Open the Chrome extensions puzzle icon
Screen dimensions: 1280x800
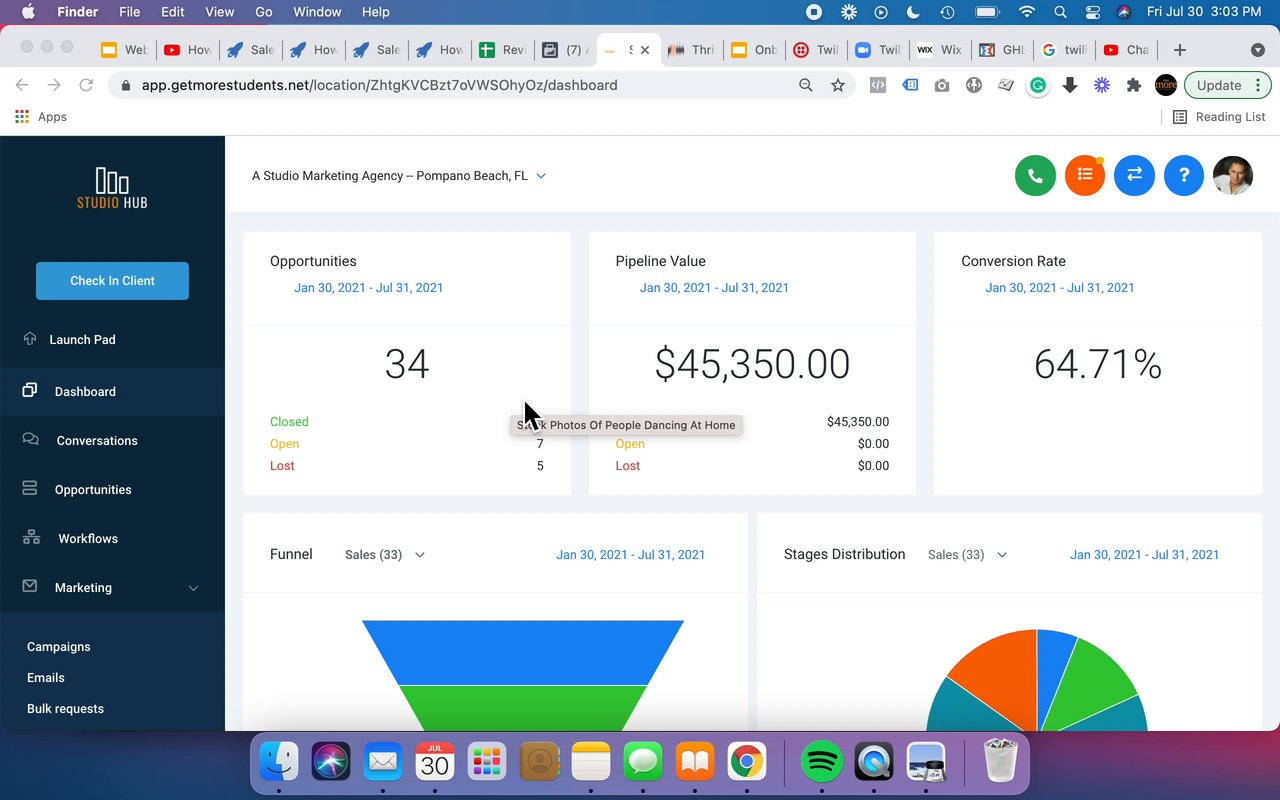click(1134, 85)
